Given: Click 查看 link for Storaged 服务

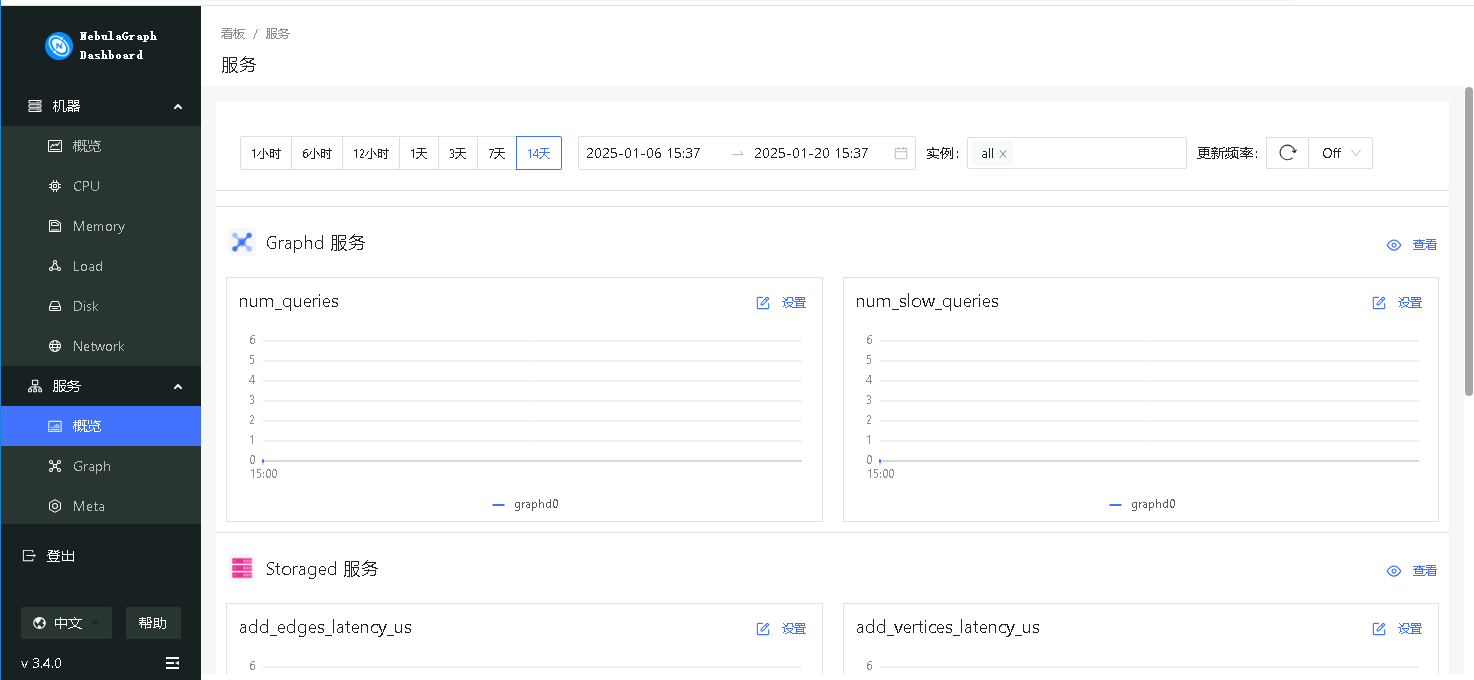Looking at the screenshot, I should tap(1424, 571).
